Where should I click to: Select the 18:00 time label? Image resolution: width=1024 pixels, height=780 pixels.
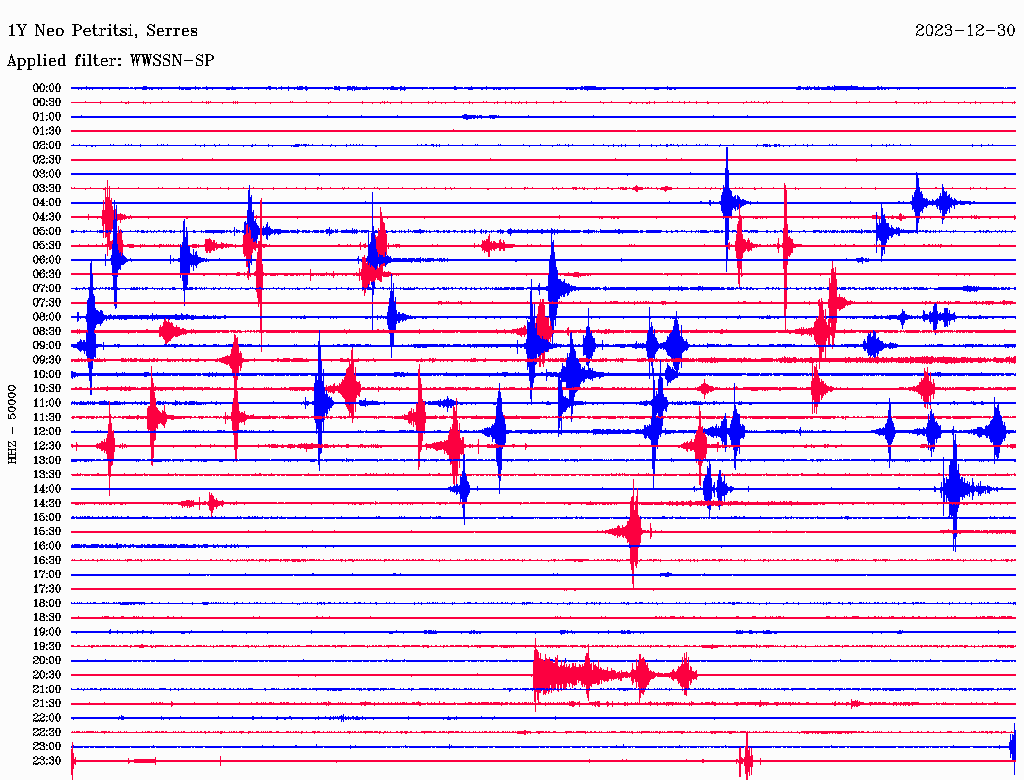coord(47,603)
